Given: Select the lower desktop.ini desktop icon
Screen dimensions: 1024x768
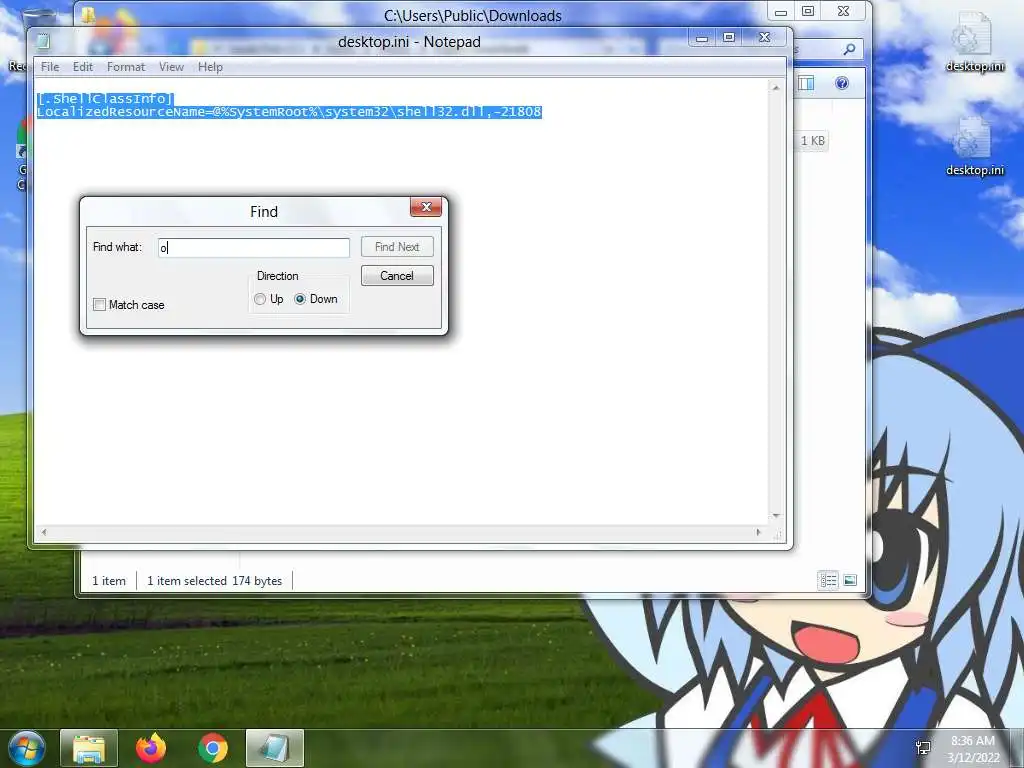Looking at the screenshot, I should [974, 146].
